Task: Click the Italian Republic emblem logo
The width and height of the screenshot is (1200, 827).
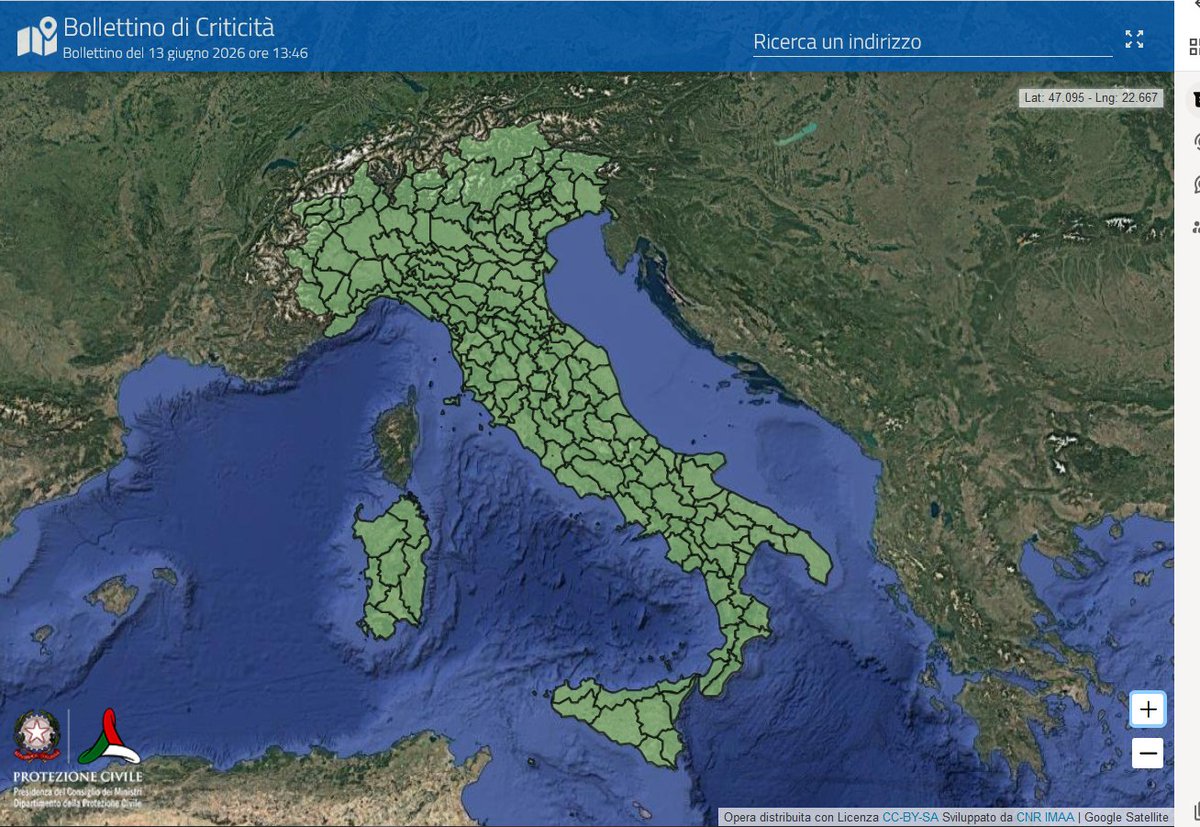Action: tap(37, 736)
